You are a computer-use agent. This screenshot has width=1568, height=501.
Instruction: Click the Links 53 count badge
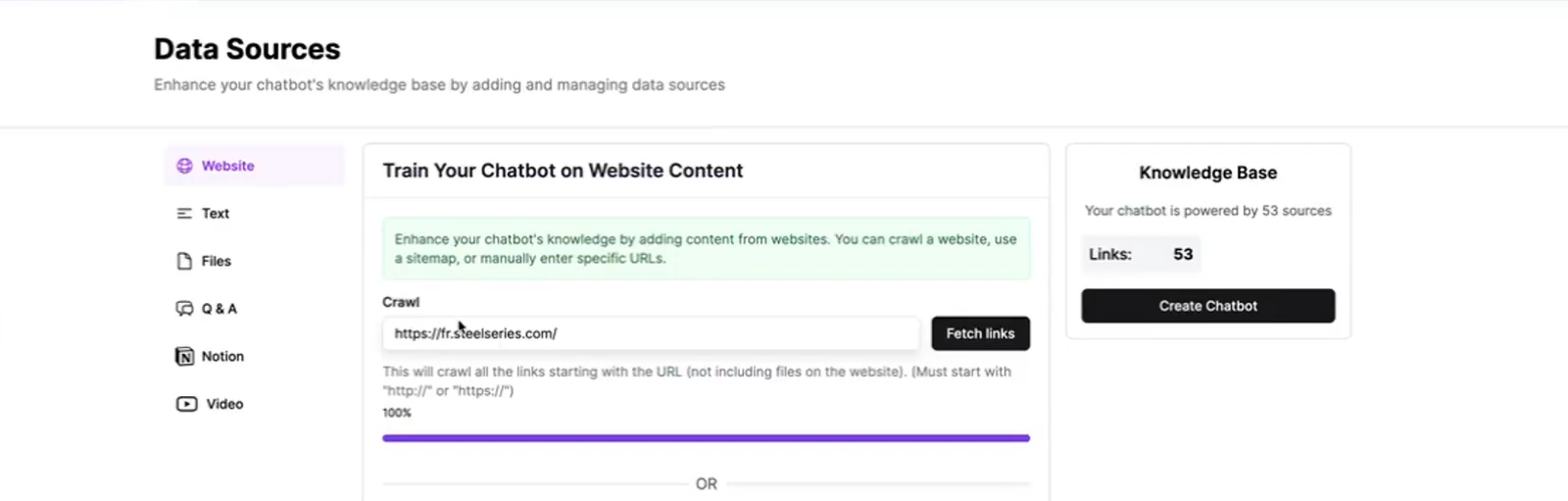pos(1142,254)
